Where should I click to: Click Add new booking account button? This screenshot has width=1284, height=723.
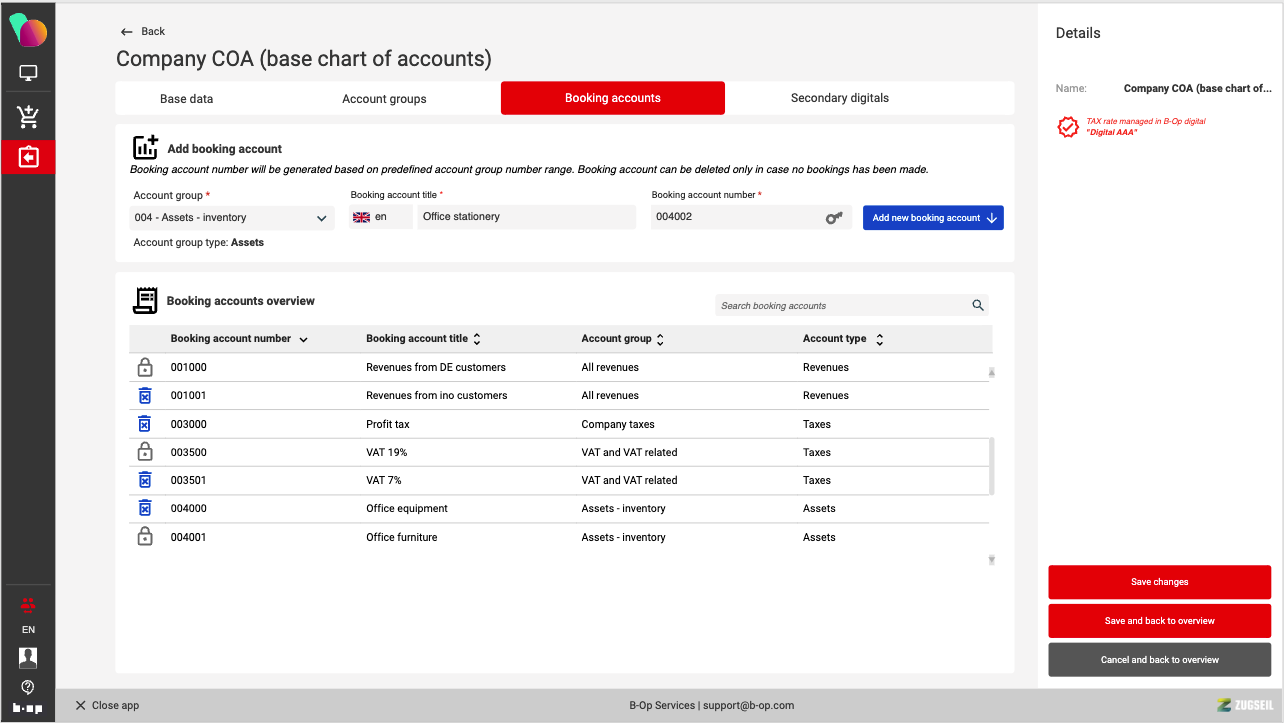pyautogui.click(x=932, y=218)
